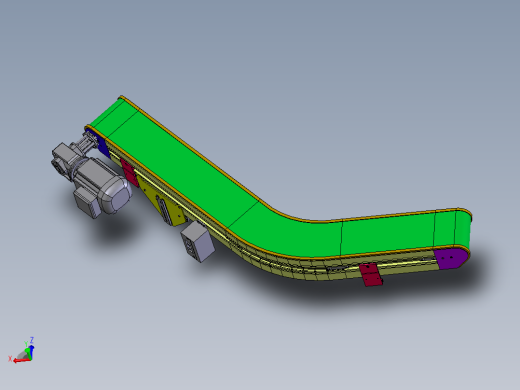The image size is (520, 390).
Task: Select the gray control box below the conveyor
Action: pyautogui.click(x=198, y=242)
